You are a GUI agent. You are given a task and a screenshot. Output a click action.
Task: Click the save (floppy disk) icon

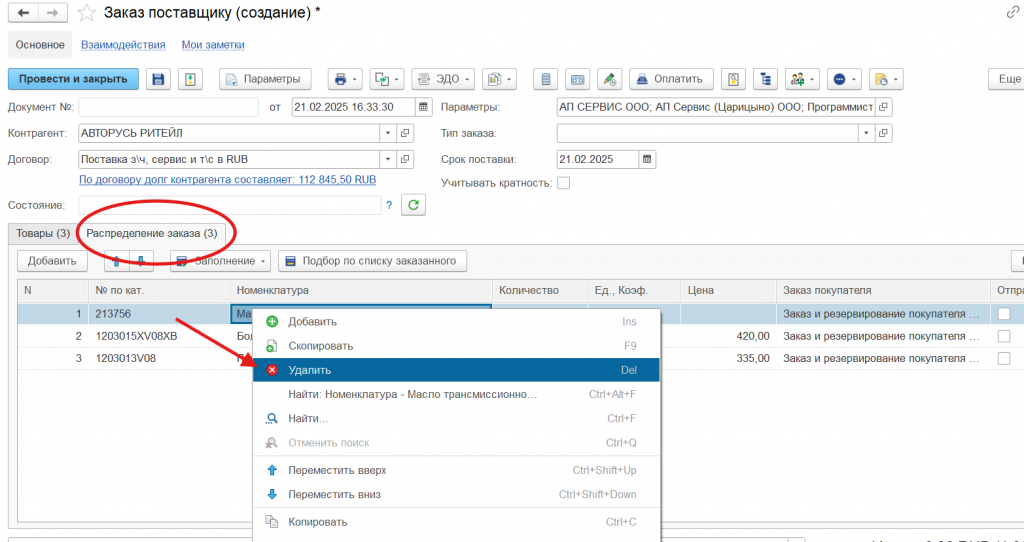[157, 79]
